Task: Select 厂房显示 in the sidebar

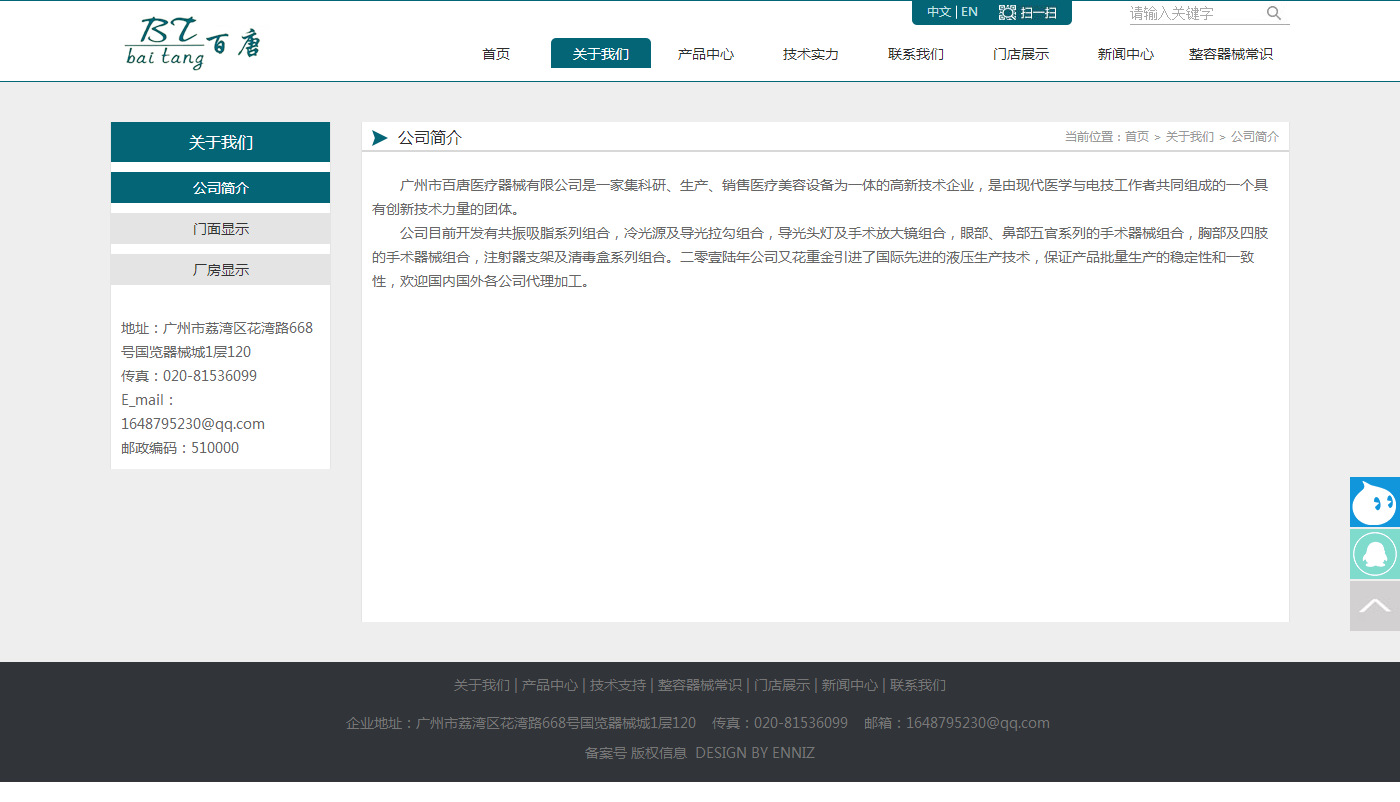Action: [221, 270]
